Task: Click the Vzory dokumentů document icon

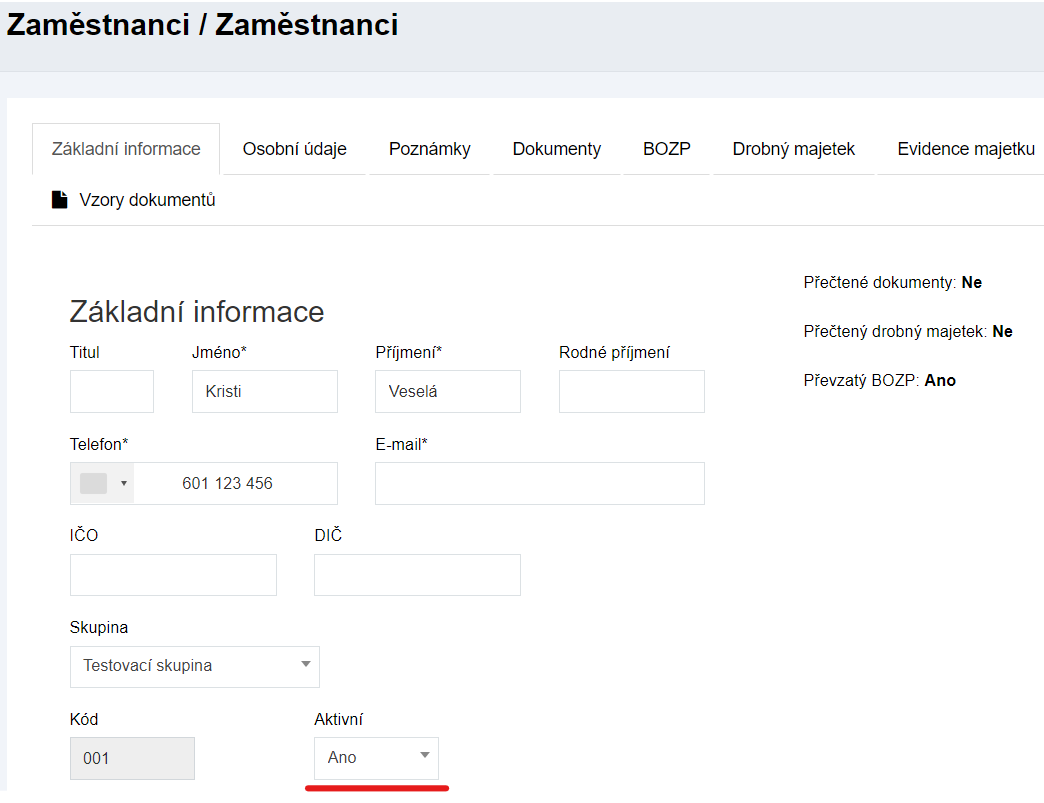Action: point(60,200)
